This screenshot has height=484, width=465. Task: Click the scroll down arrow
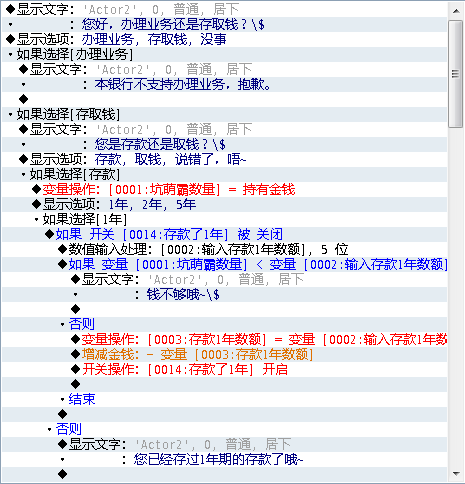456,473
